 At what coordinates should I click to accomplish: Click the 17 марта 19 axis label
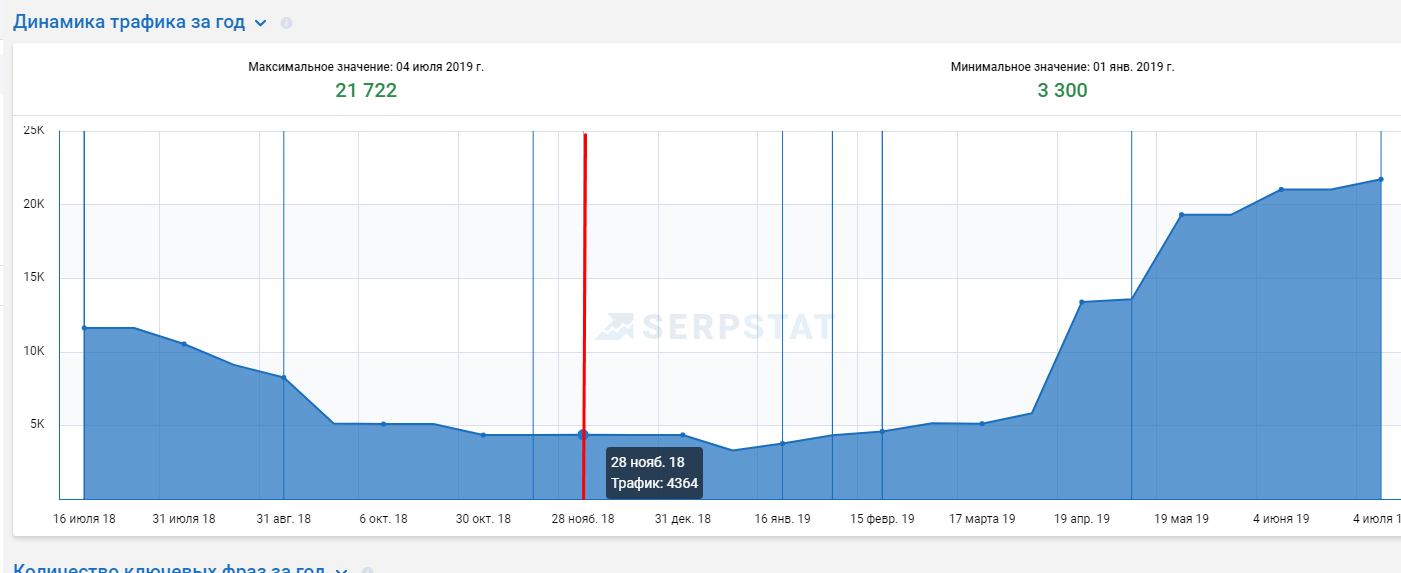(982, 519)
